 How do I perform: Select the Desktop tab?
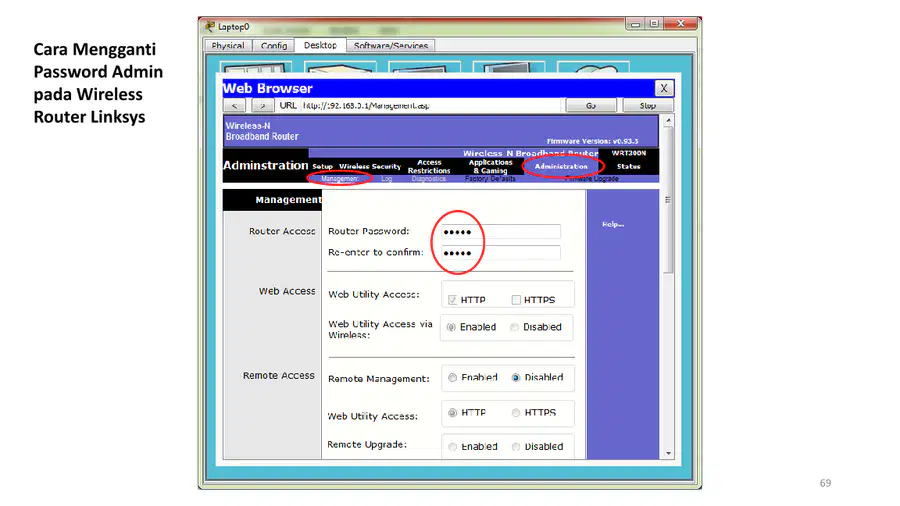[320, 45]
